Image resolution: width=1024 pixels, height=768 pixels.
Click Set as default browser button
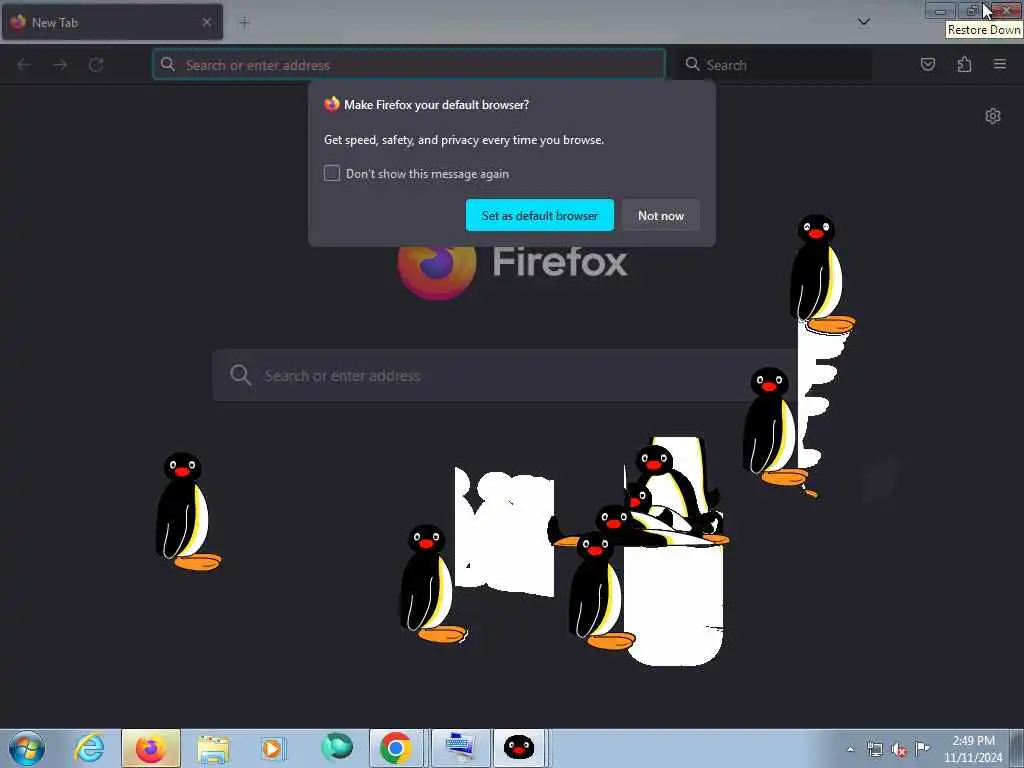[x=539, y=216]
